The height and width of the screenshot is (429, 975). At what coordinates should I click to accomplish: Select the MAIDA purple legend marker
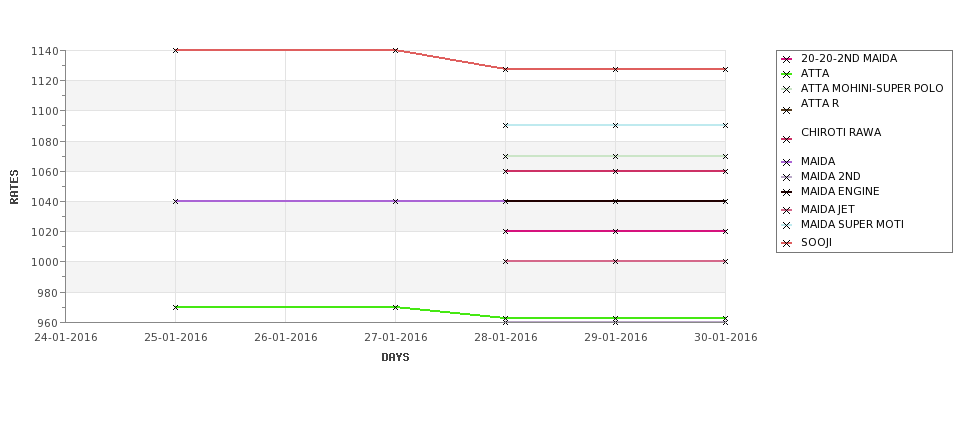[x=786, y=162]
